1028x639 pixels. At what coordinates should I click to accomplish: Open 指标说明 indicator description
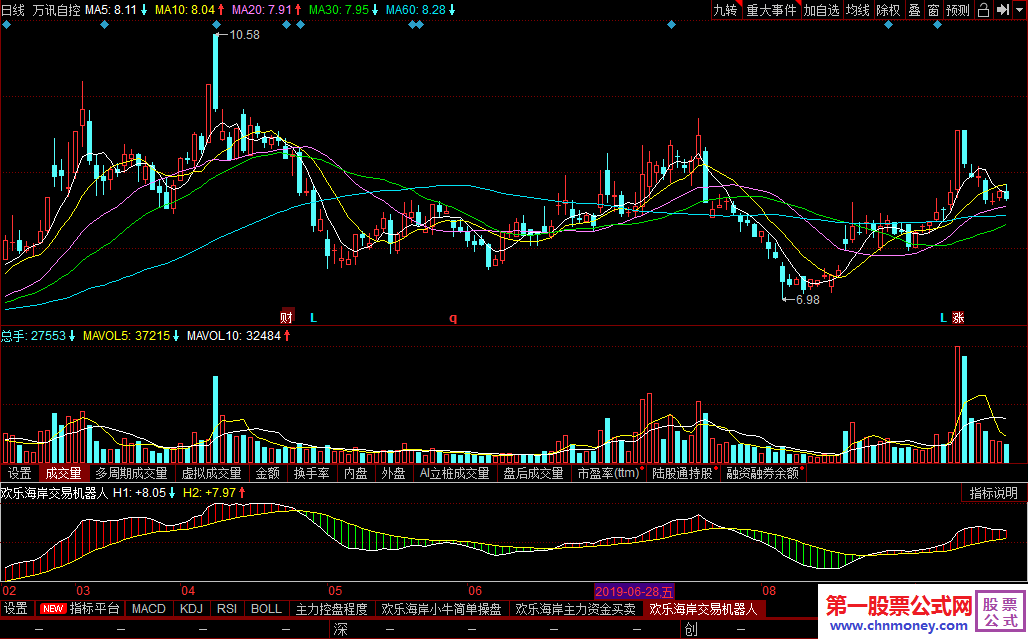tap(993, 493)
